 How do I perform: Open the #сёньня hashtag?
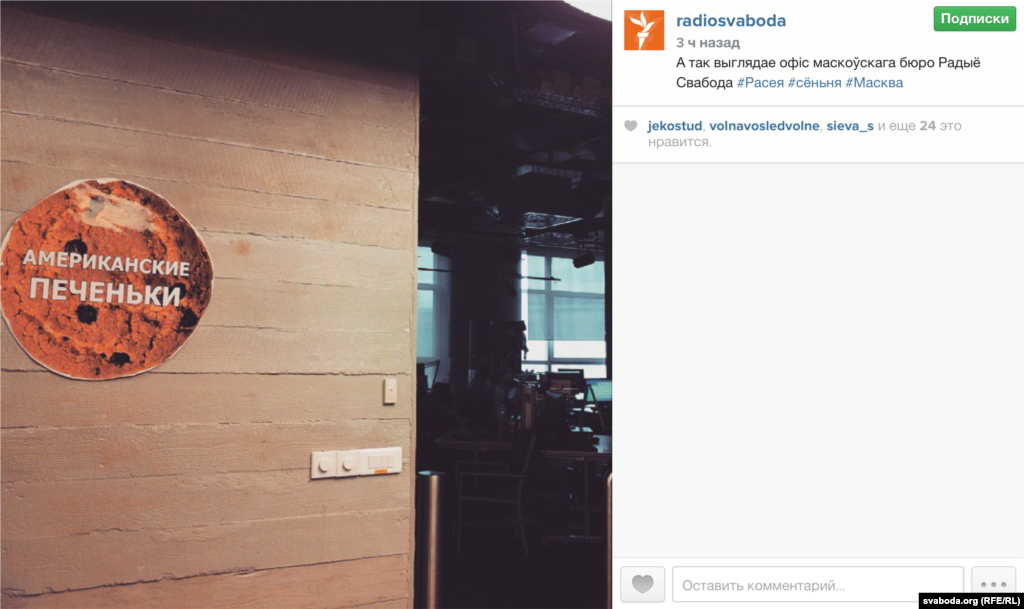(x=814, y=83)
